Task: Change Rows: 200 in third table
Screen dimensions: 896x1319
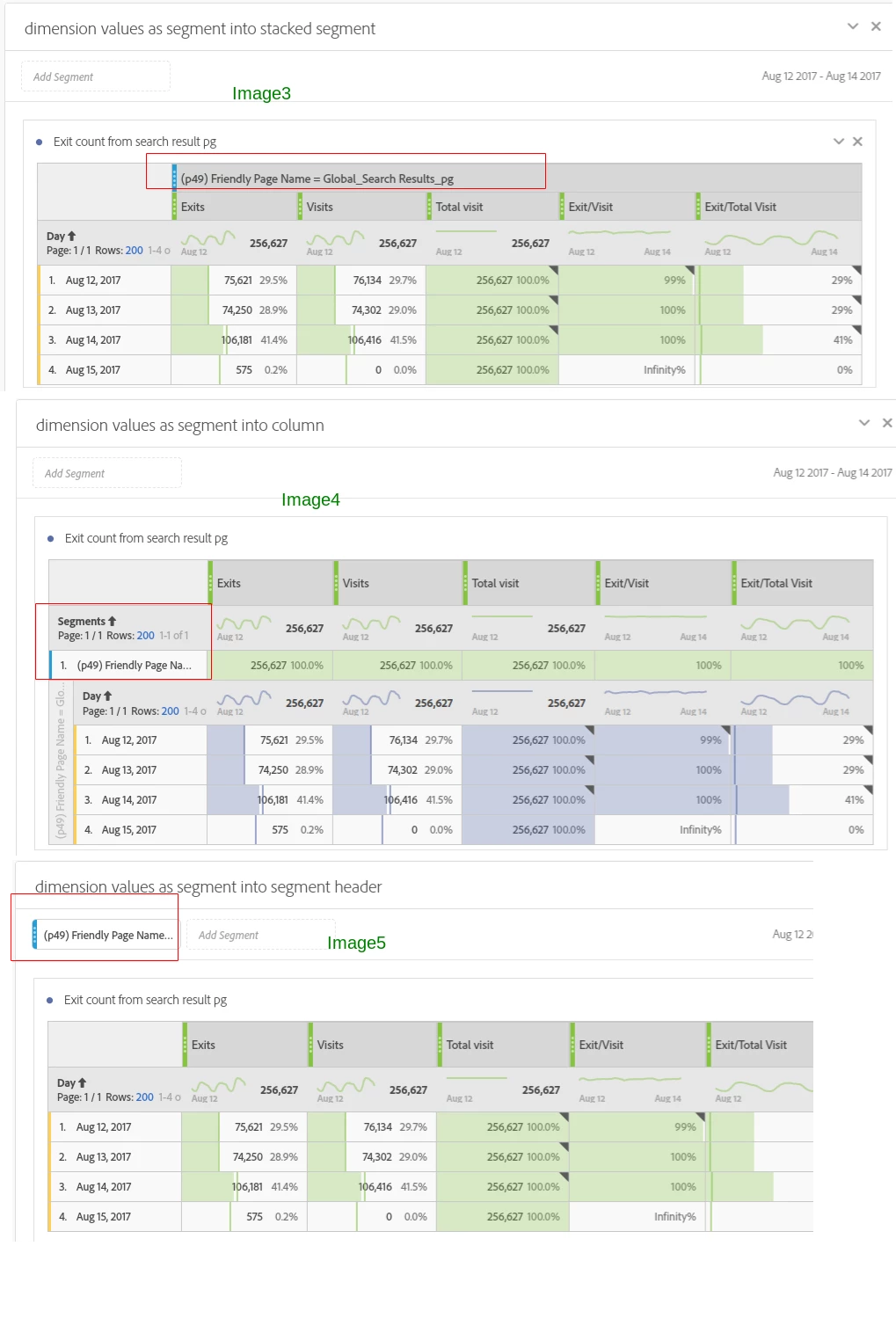Action: pyautogui.click(x=144, y=1097)
